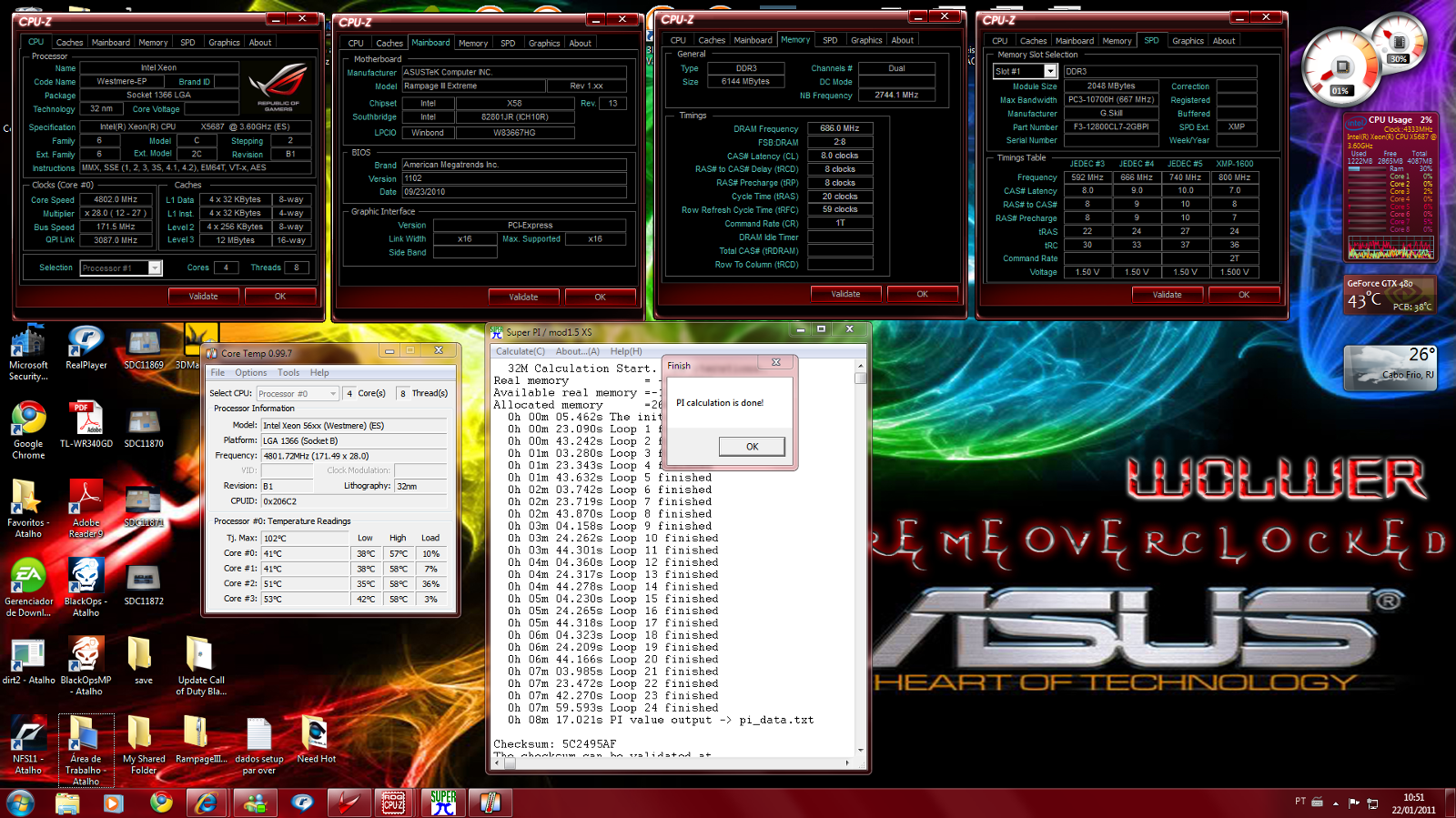Screen dimensions: 1456x818
Task: Select Update Call of Duty Bla... folder
Action: tap(200, 666)
